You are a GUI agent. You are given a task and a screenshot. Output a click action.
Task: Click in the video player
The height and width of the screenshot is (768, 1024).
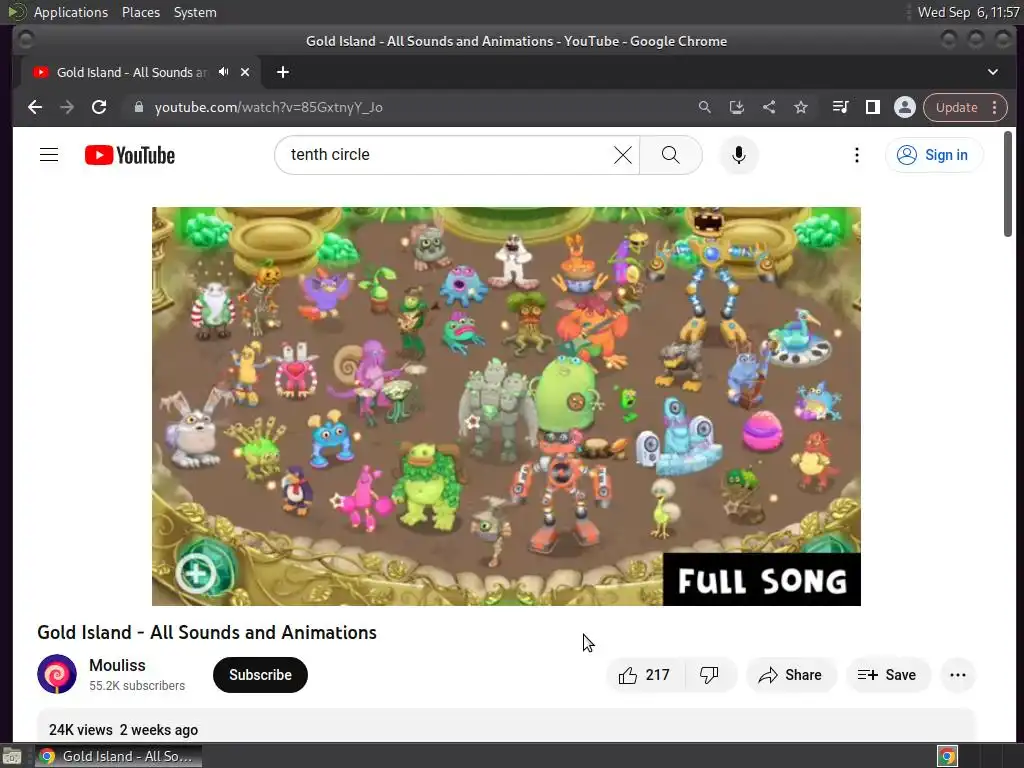(x=506, y=406)
